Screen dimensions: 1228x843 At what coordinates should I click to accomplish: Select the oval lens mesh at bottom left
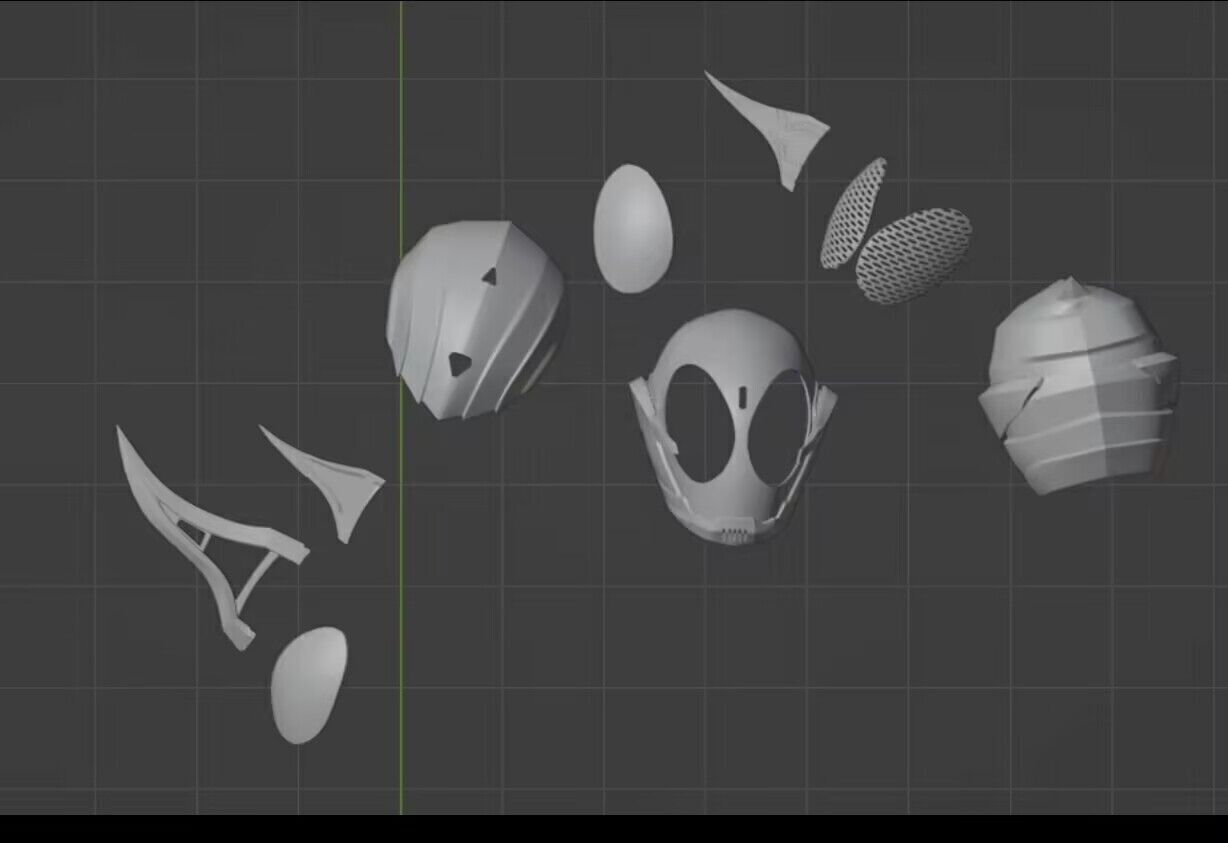click(309, 685)
